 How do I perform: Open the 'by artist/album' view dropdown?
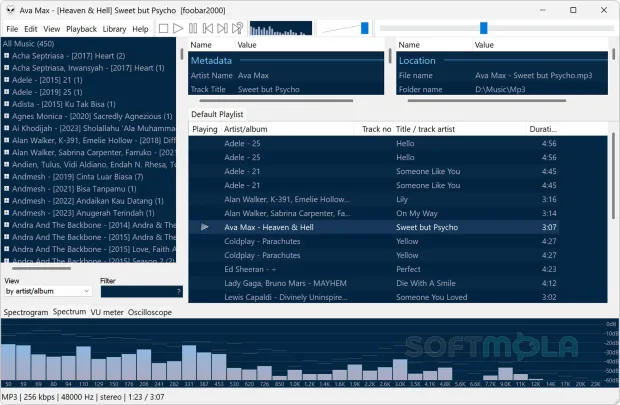48,291
